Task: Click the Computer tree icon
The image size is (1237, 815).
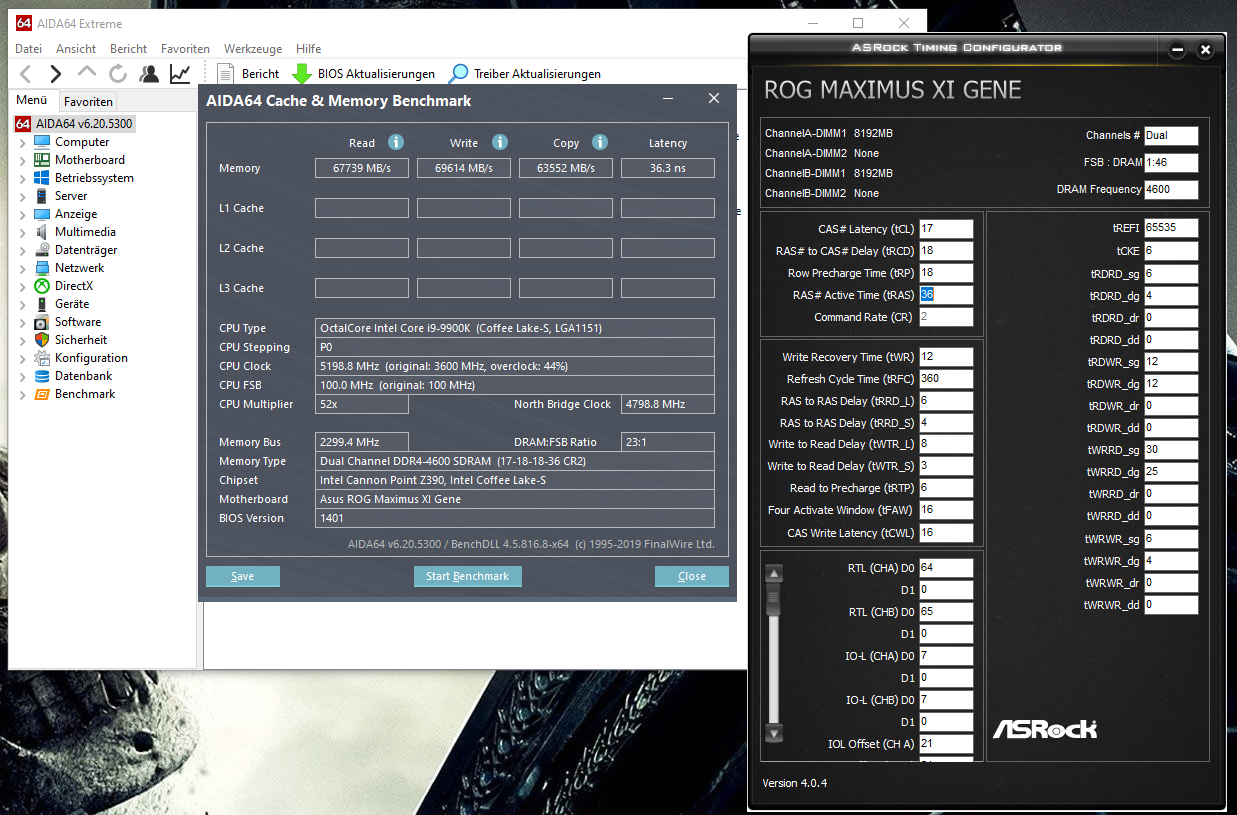Action: tap(42, 142)
